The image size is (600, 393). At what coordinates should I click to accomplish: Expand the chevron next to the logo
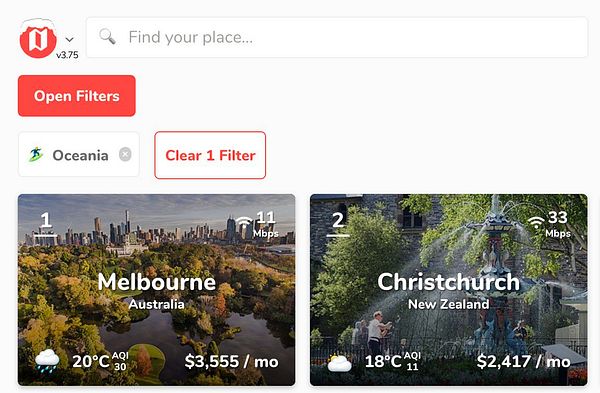(69, 39)
